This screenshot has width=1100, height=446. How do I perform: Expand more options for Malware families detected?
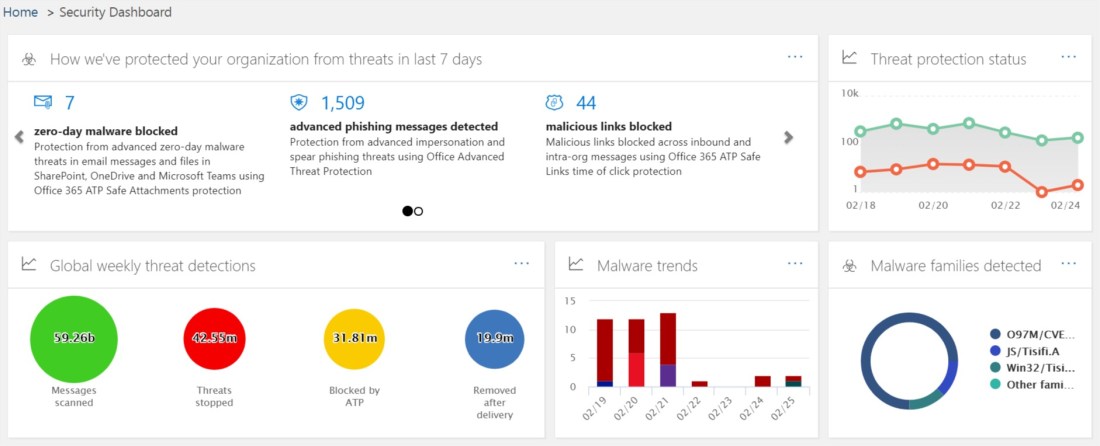pos(1069,263)
